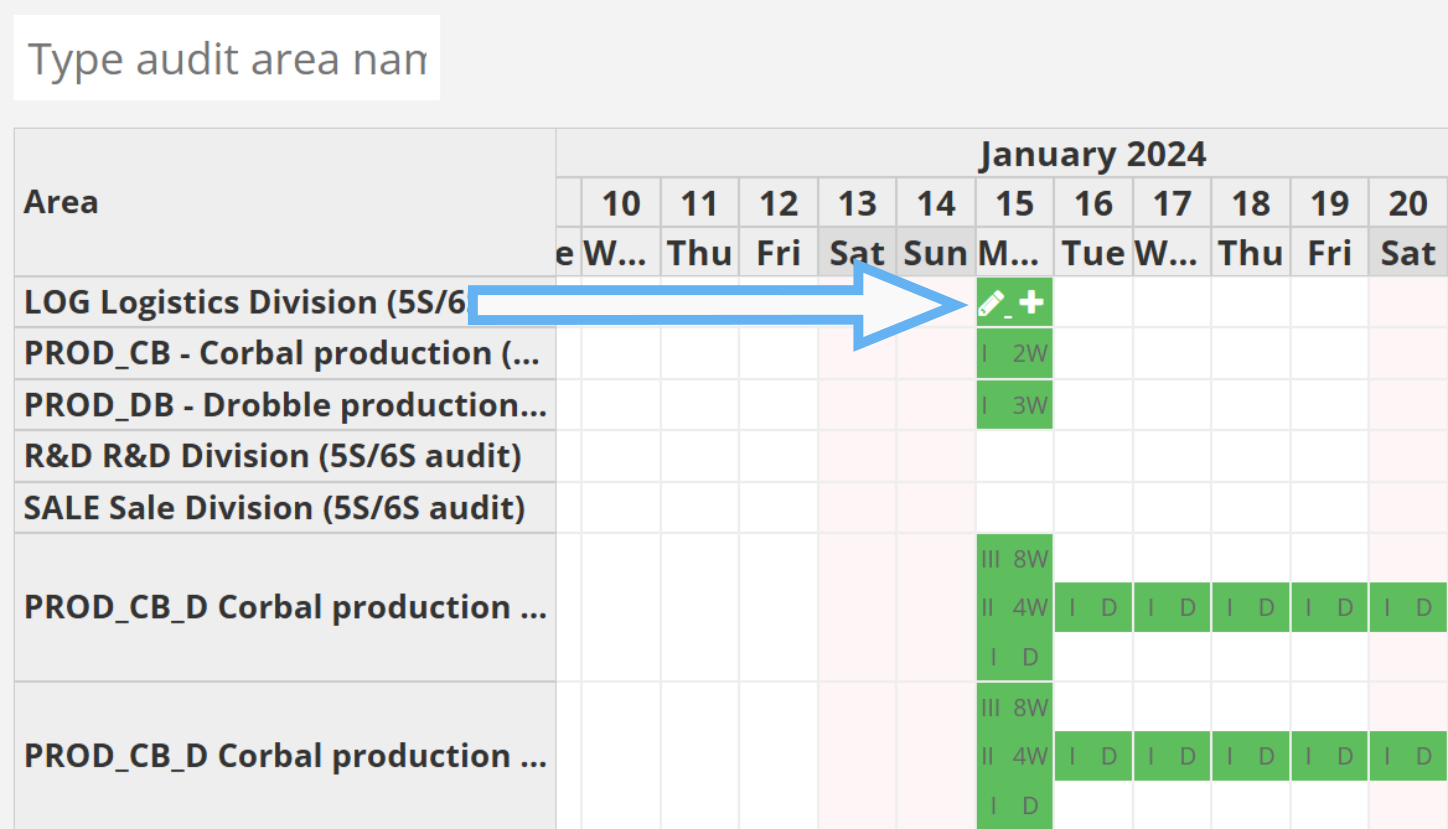Open the 2W audit cell for PROD_CB

coord(1014,354)
